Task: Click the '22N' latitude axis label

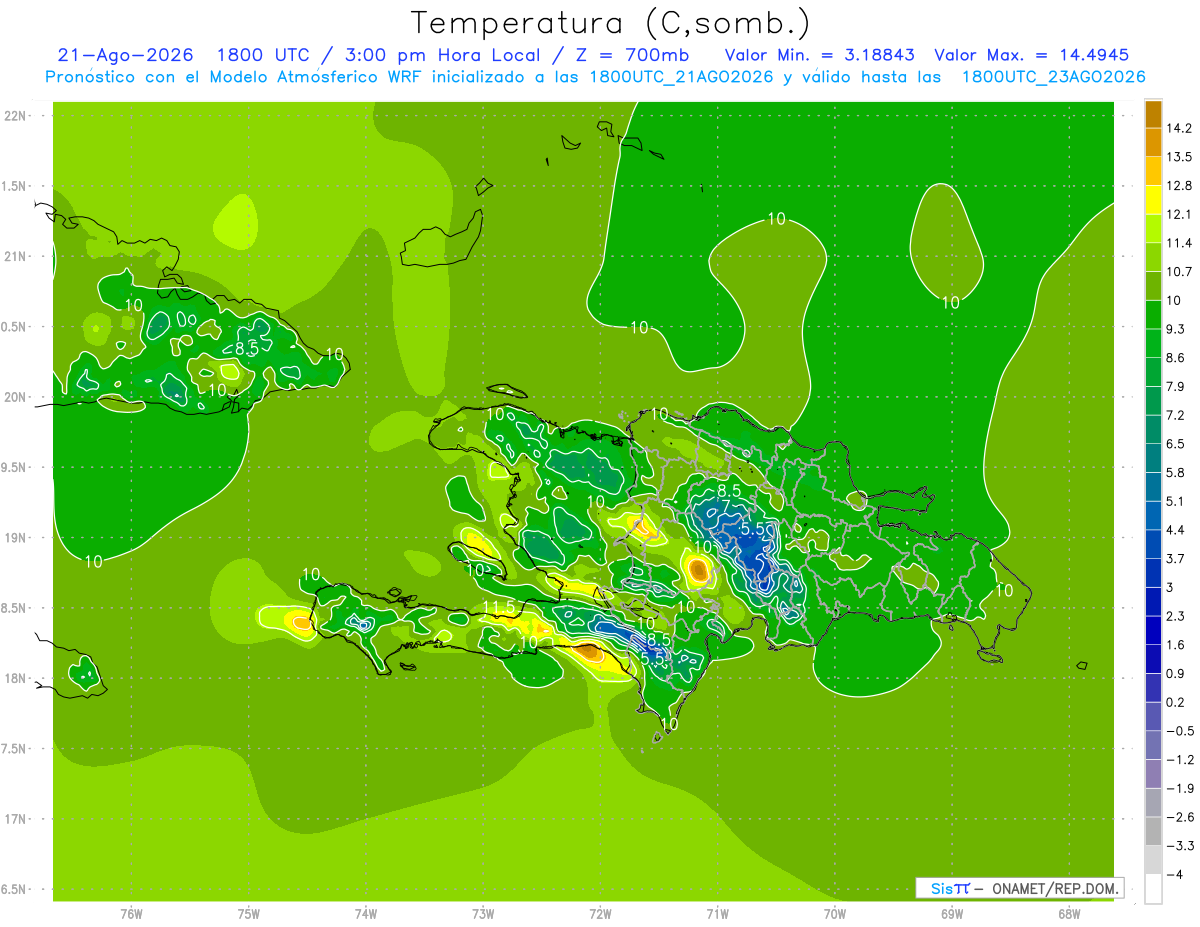Action: pyautogui.click(x=14, y=116)
